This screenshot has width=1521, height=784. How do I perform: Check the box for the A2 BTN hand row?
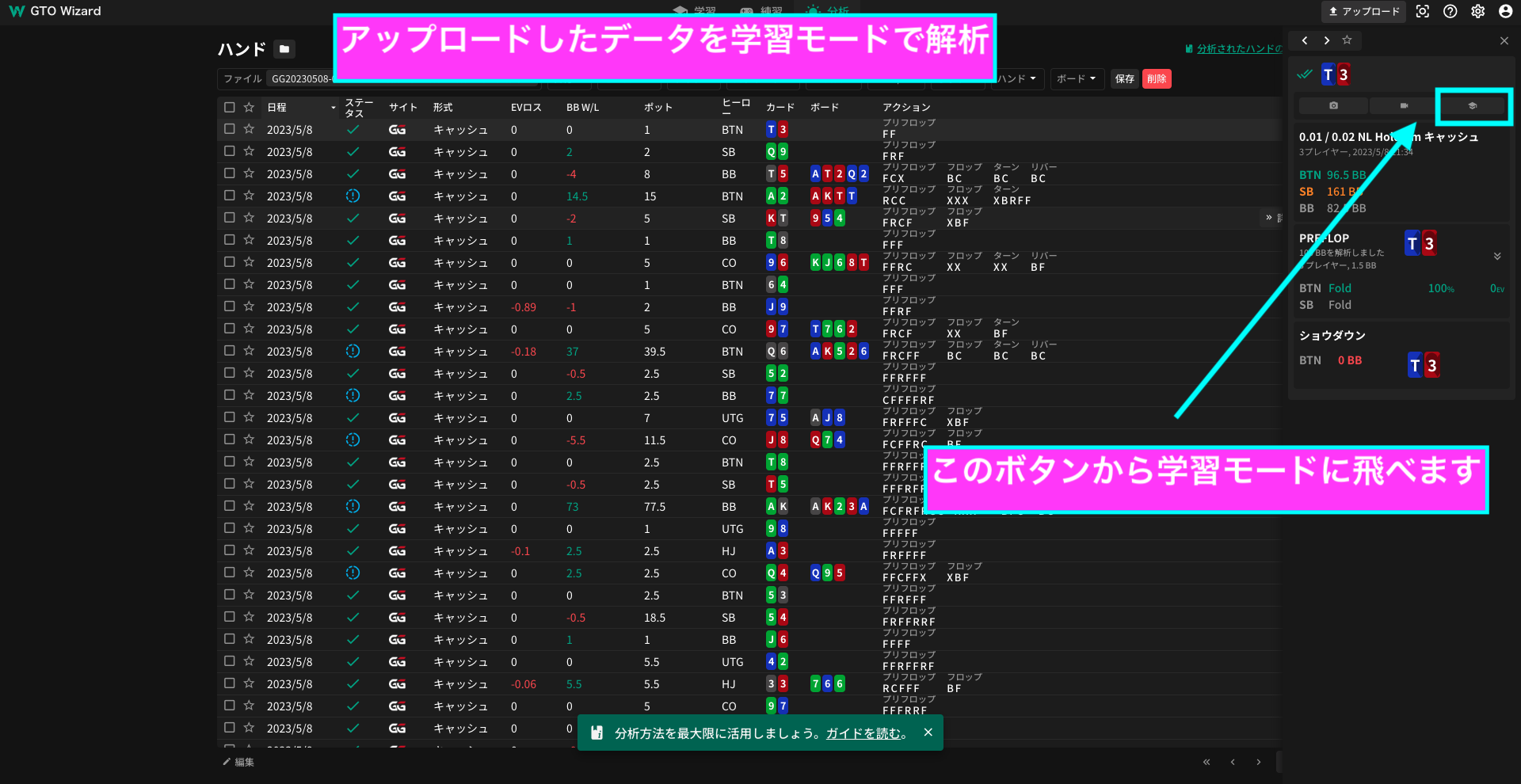(x=230, y=196)
